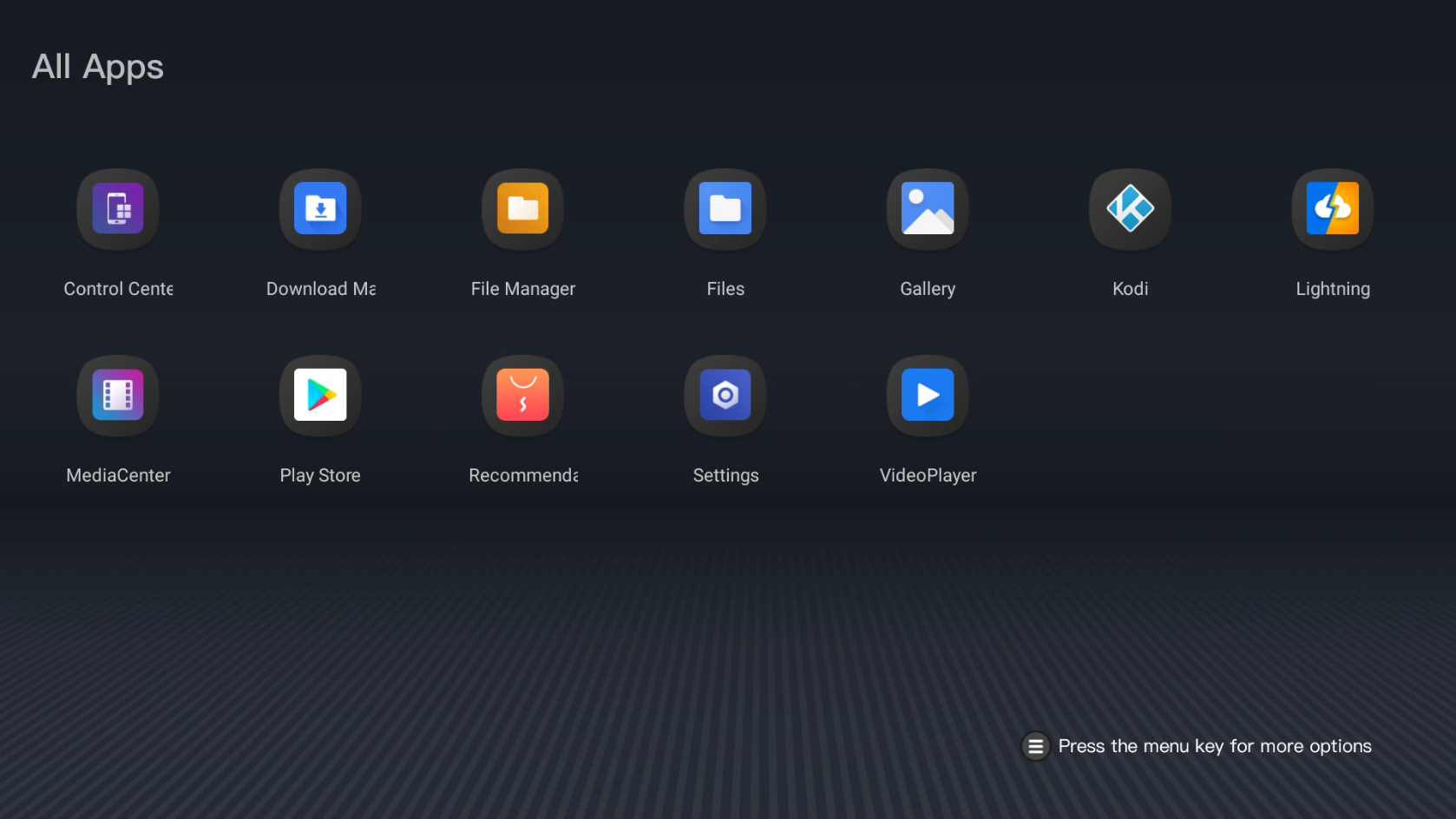The width and height of the screenshot is (1456, 819).
Task: Open the Google Play Store icon
Action: pyautogui.click(x=320, y=396)
